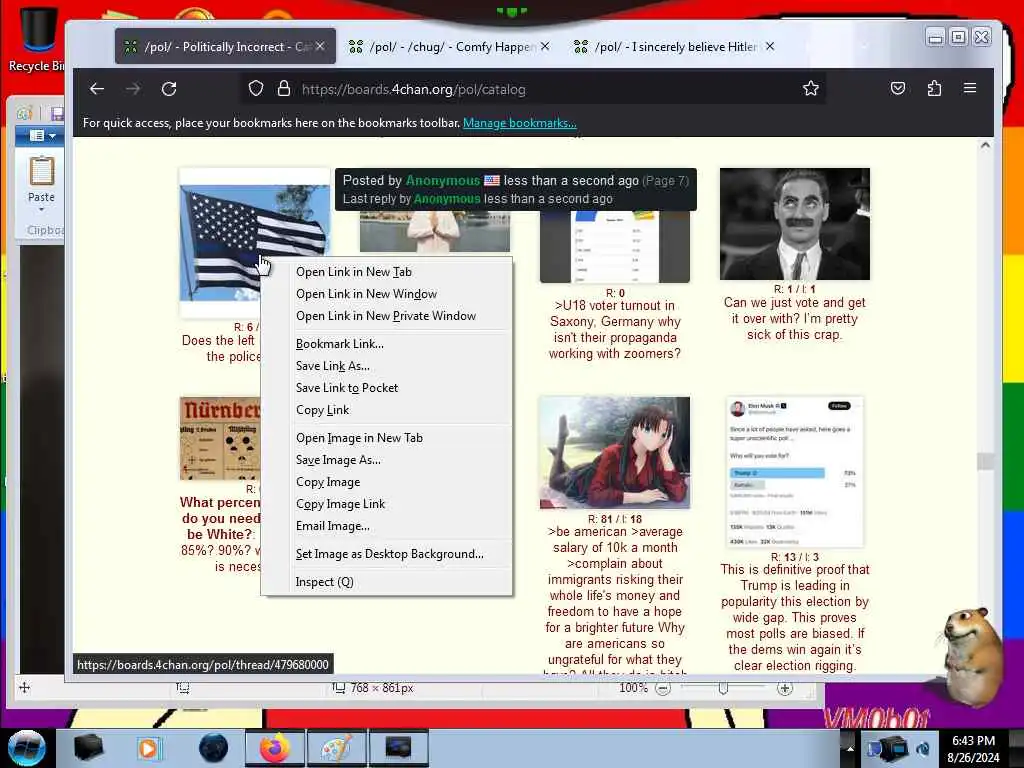Viewport: 1024px width, 768px height.
Task: Open the Firefox hamburger menu
Action: coord(970,88)
